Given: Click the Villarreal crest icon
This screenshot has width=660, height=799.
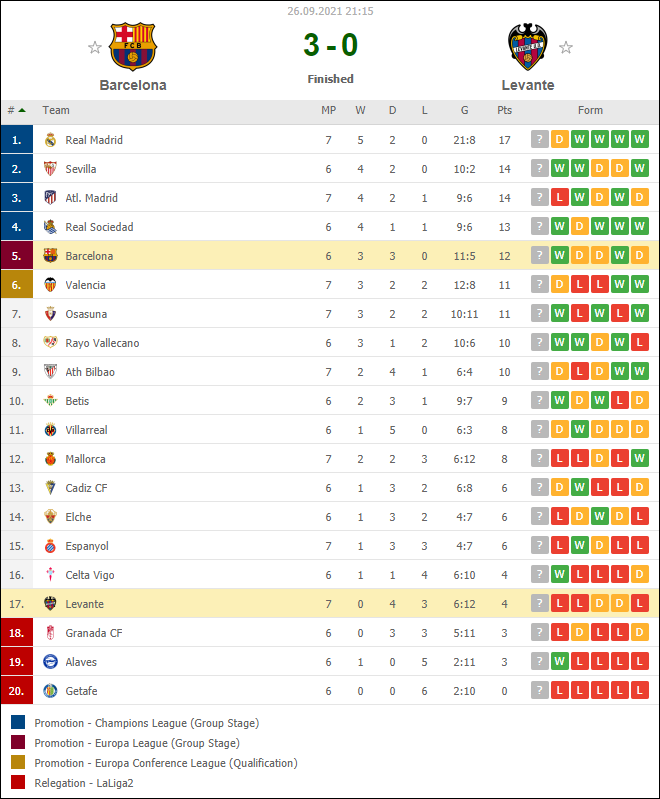Looking at the screenshot, I should (x=51, y=430).
